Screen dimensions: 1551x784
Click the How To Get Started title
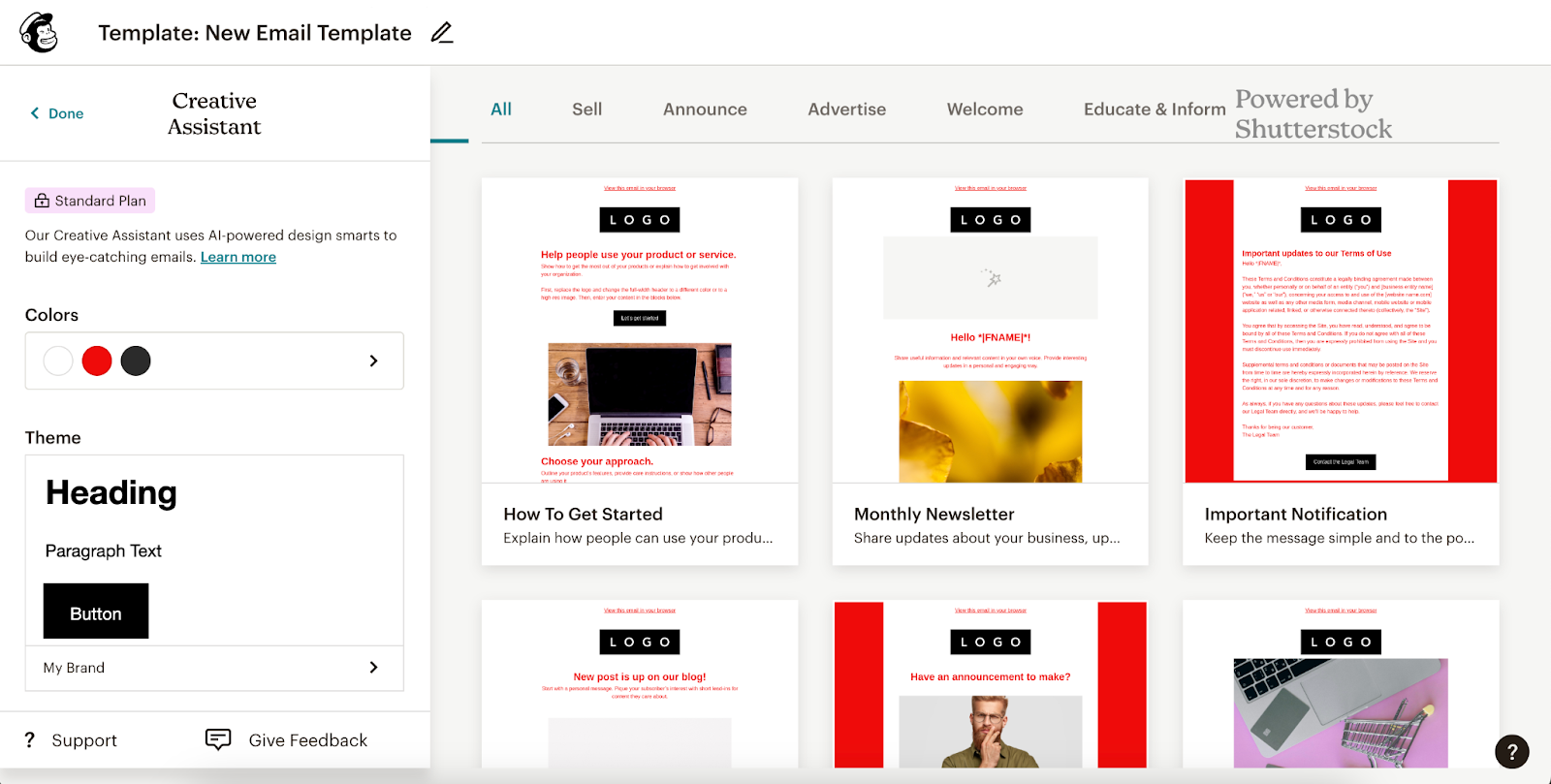point(583,515)
